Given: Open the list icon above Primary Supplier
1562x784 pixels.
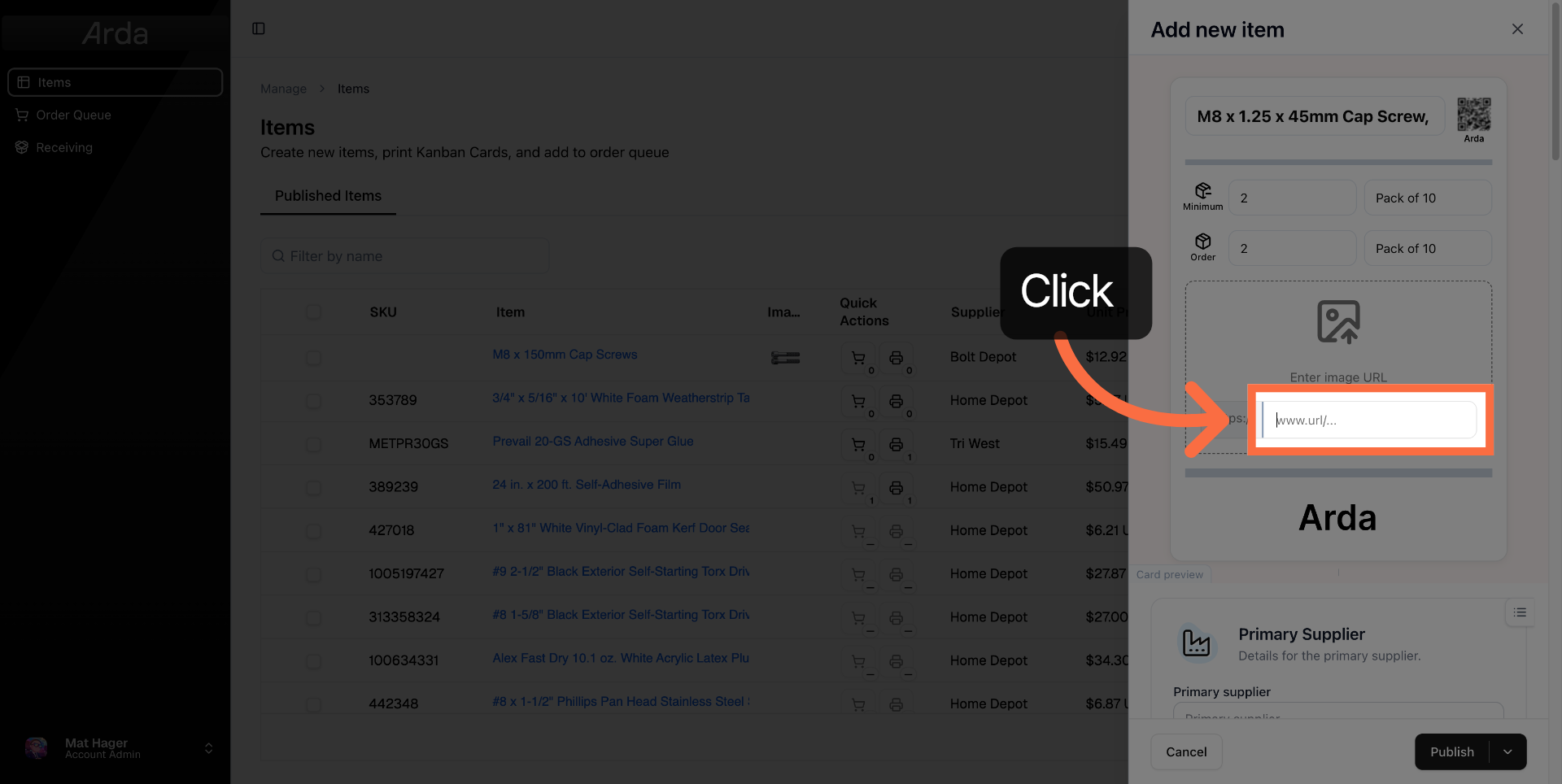Looking at the screenshot, I should pyautogui.click(x=1520, y=612).
